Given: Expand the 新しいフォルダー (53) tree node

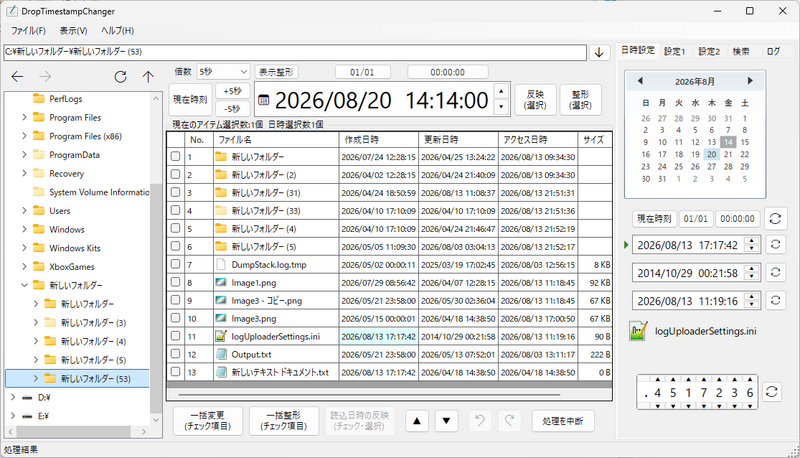Looking at the screenshot, I should click(x=36, y=378).
